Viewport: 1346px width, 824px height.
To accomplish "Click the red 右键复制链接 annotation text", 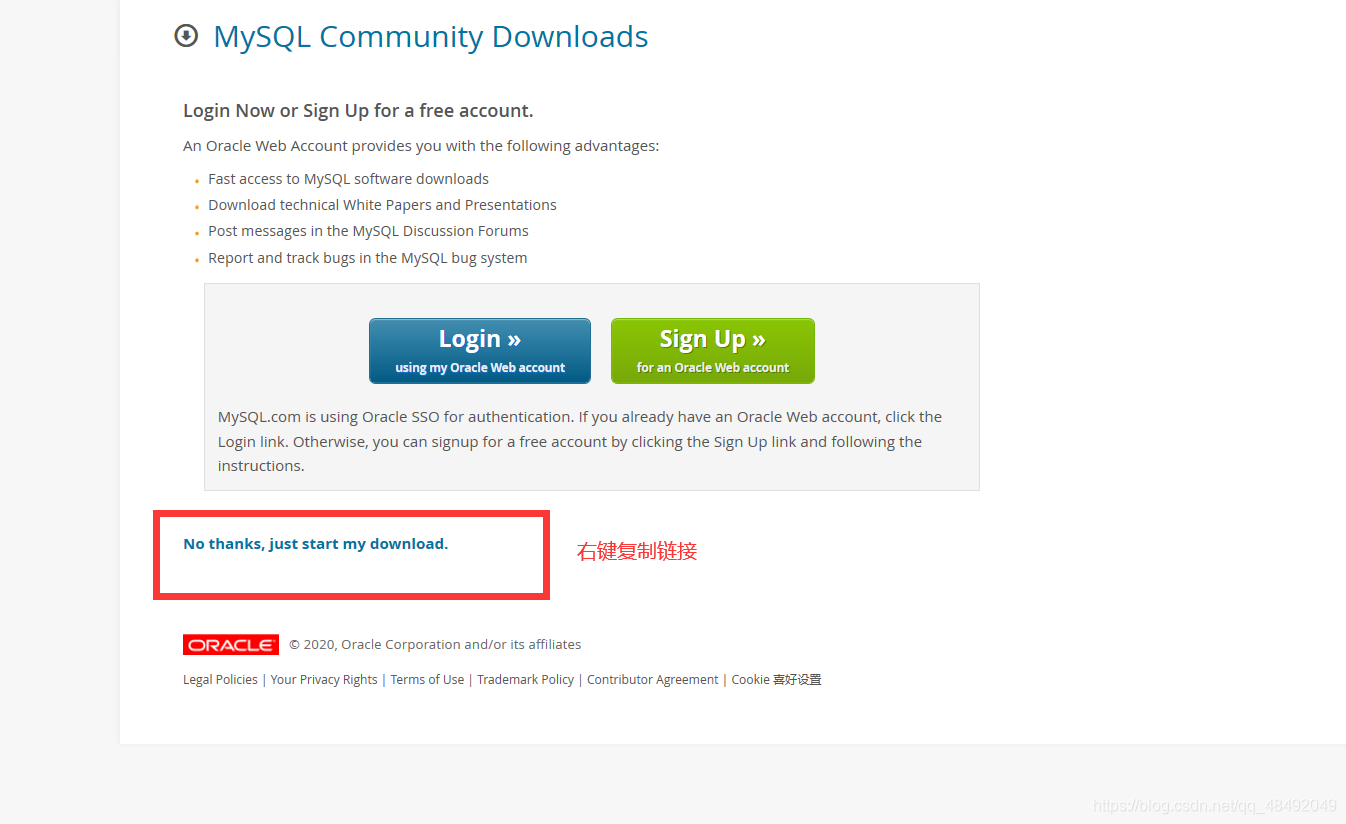I will tap(637, 551).
